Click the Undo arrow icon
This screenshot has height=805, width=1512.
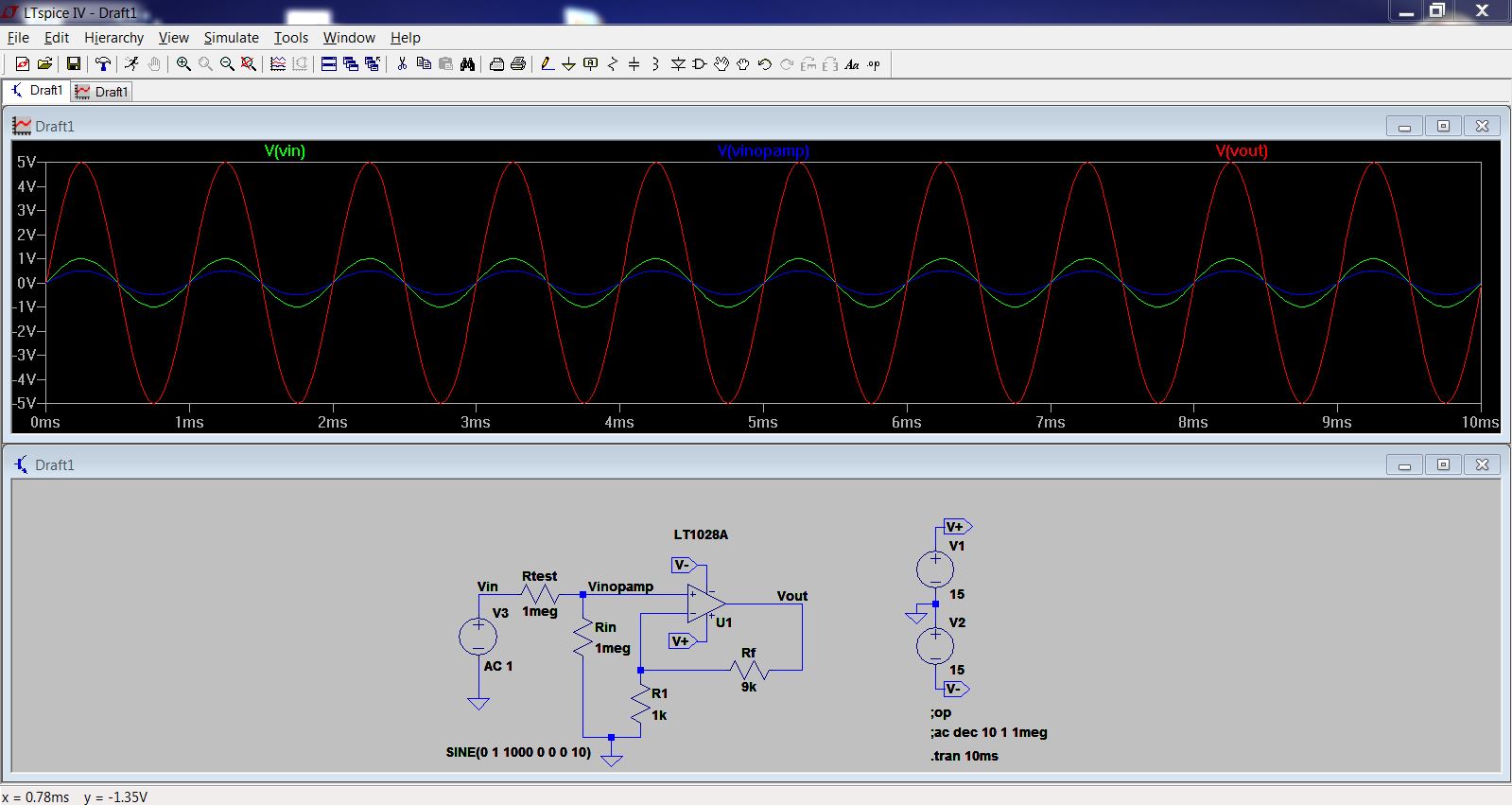[x=765, y=64]
